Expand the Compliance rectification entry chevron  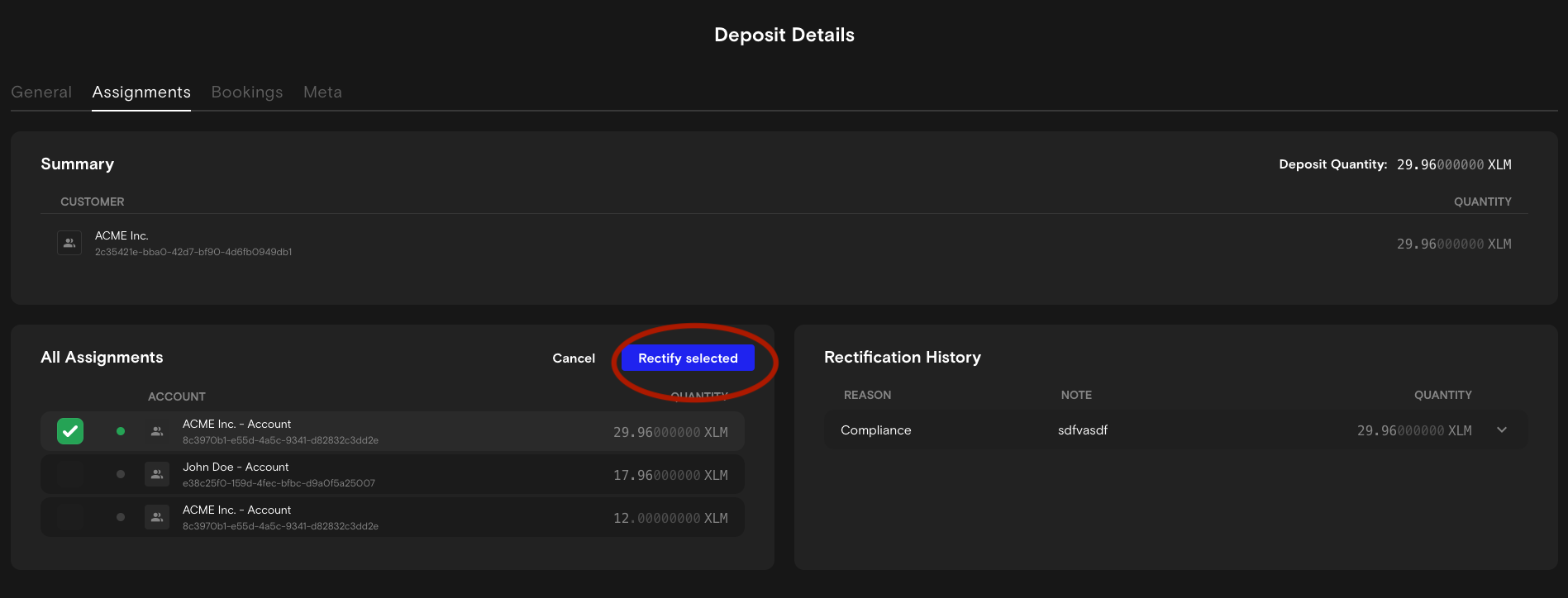click(x=1502, y=430)
